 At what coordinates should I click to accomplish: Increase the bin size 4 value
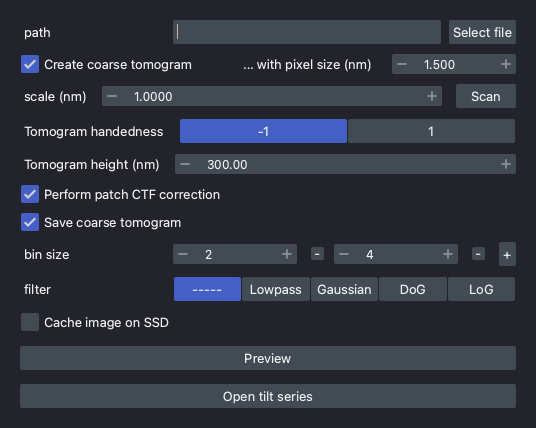pos(448,254)
